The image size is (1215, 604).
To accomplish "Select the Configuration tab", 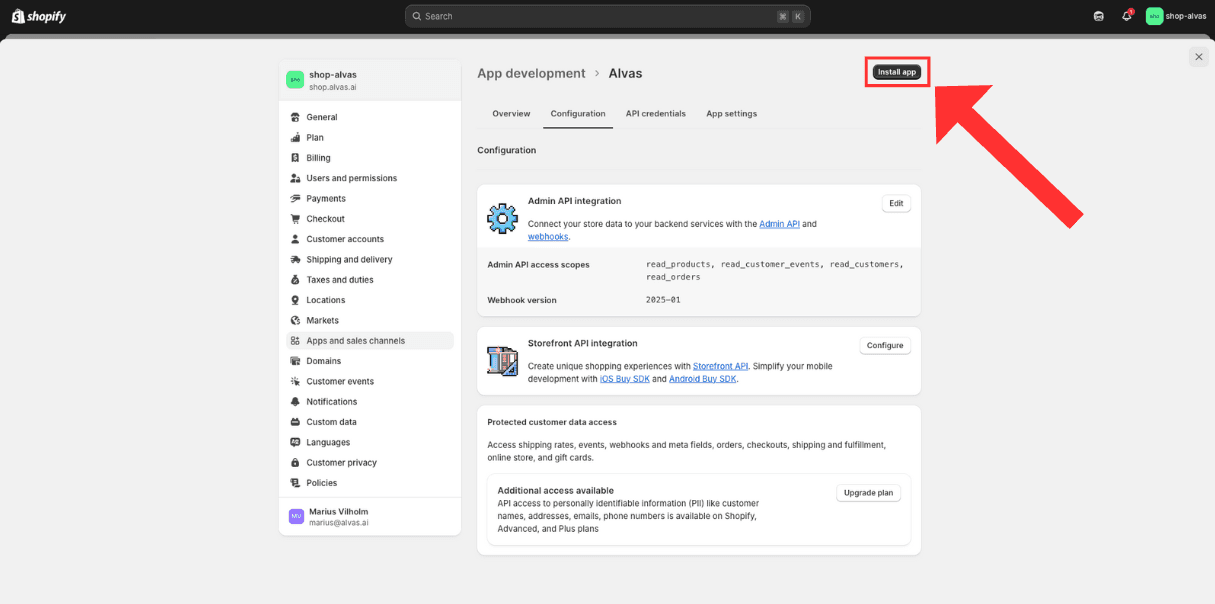I will point(578,114).
